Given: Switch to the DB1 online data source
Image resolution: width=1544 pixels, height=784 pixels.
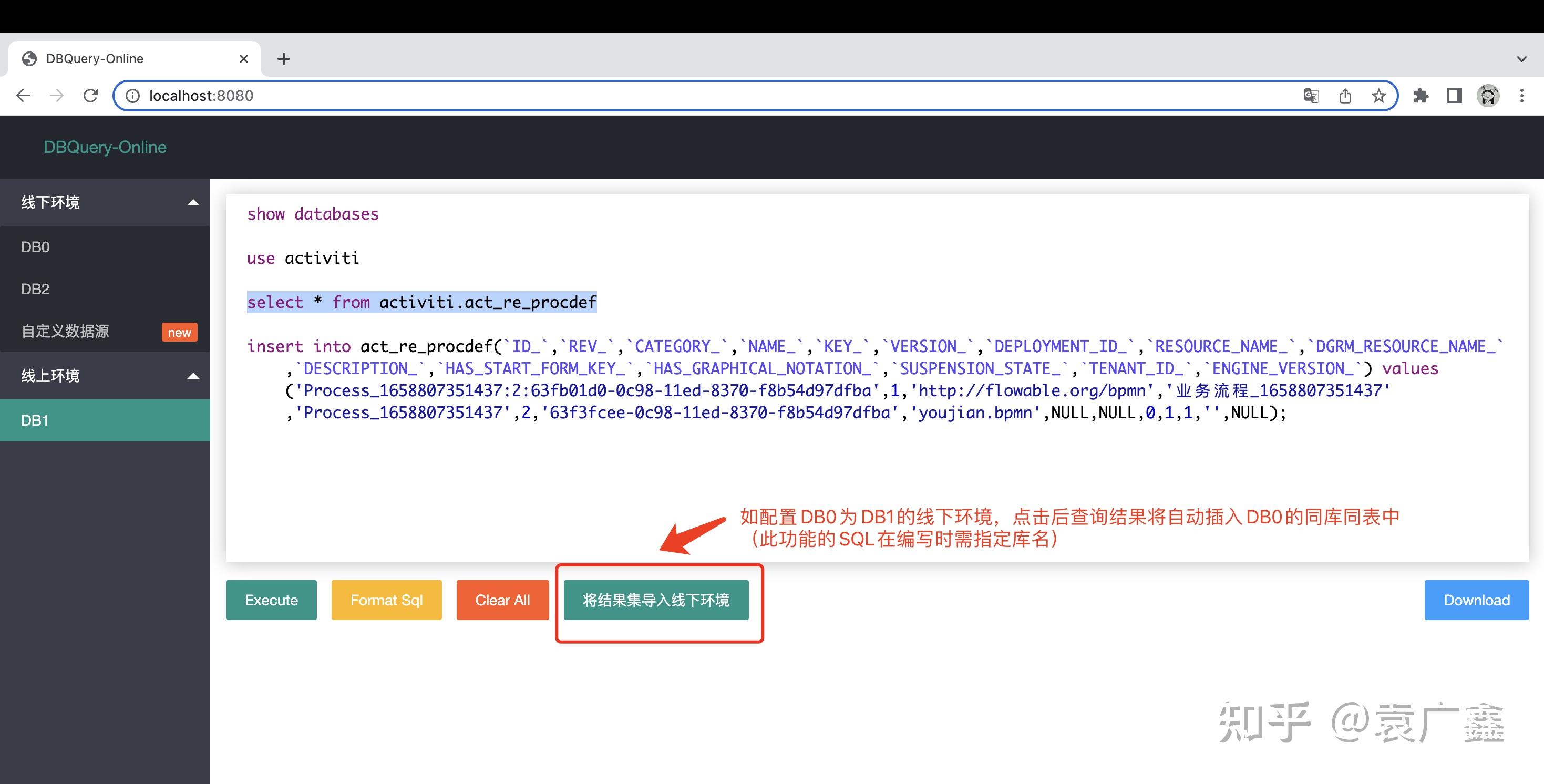Looking at the screenshot, I should click(35, 419).
